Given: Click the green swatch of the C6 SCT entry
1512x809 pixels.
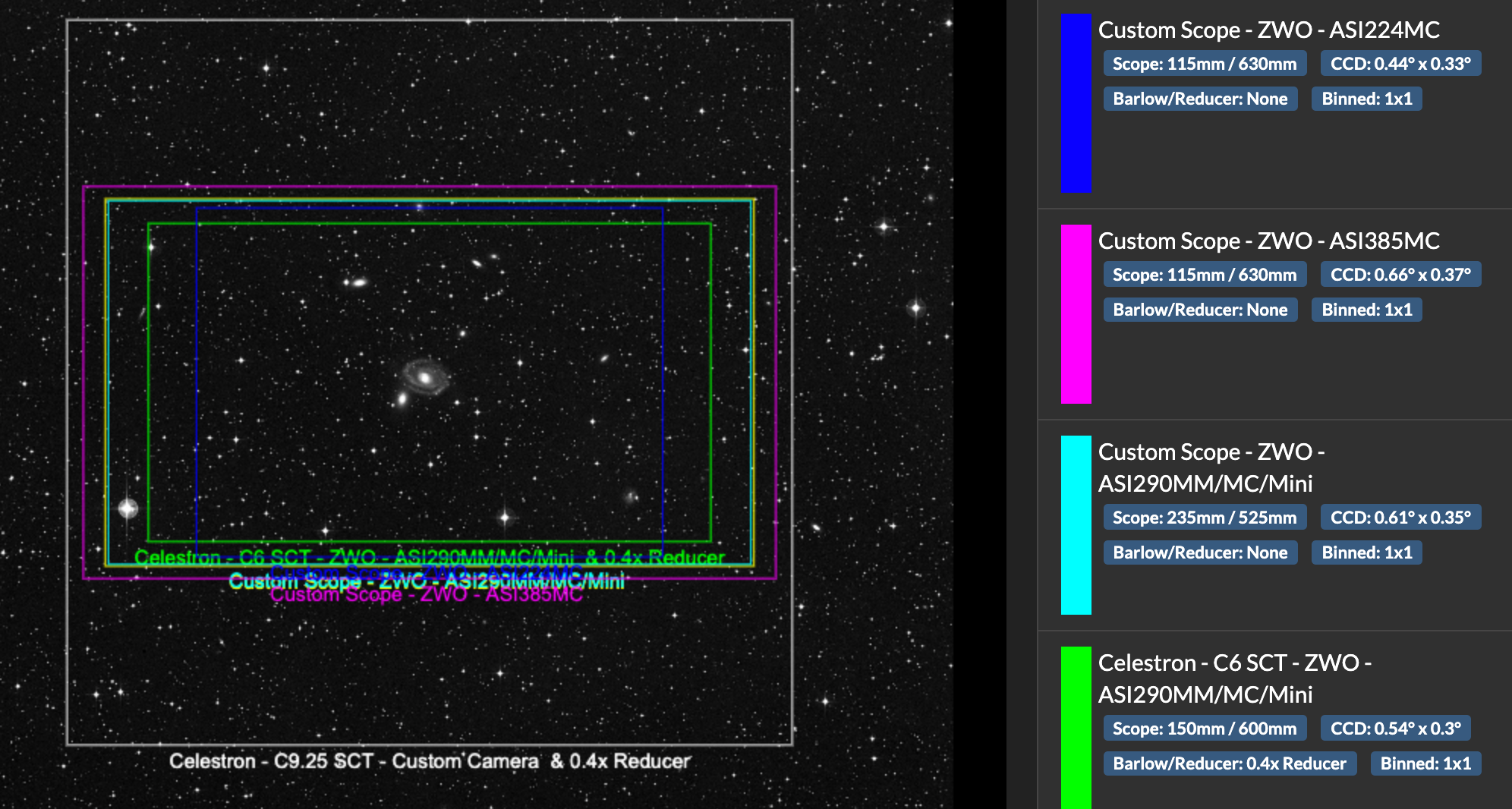Looking at the screenshot, I should click(x=1076, y=727).
